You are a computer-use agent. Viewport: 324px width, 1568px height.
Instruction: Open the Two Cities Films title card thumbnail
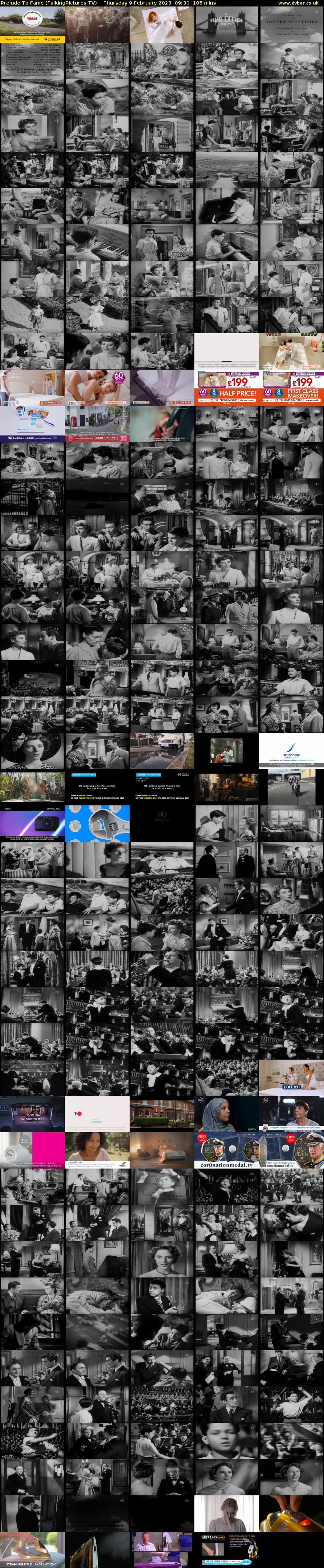(x=227, y=24)
